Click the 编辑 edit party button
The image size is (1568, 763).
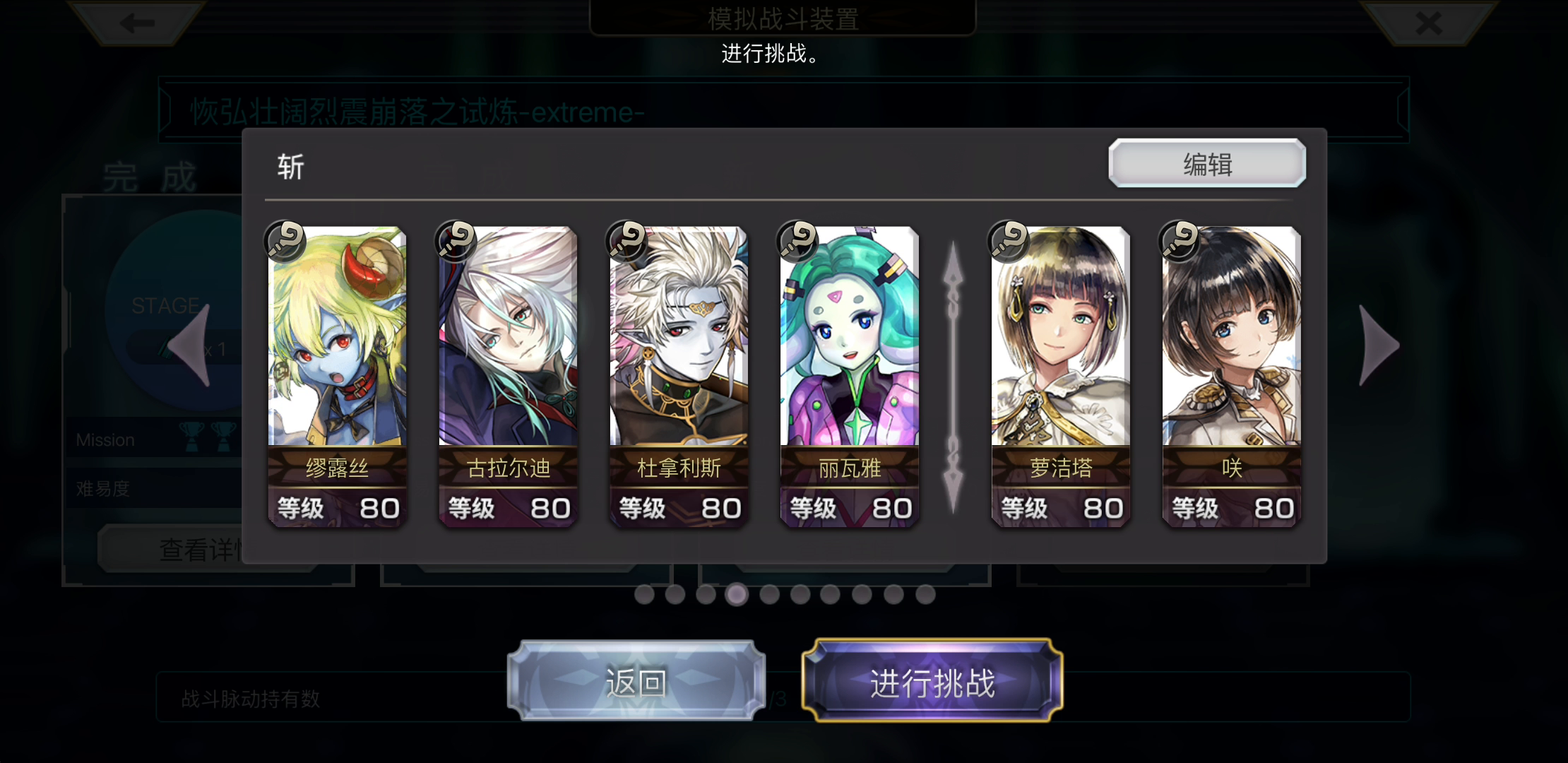1207,164
